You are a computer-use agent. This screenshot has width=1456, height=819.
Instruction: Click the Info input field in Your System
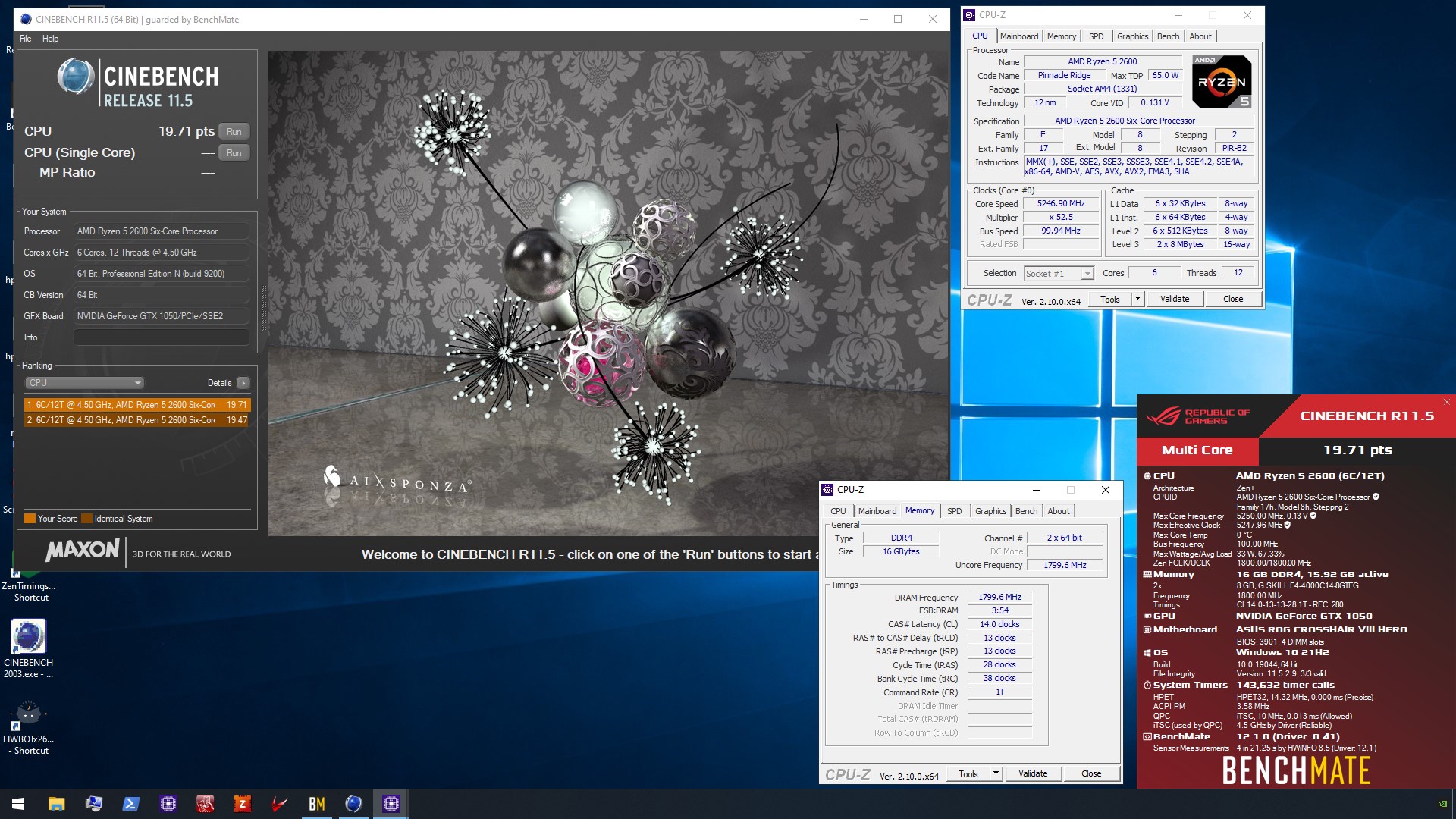(x=162, y=337)
